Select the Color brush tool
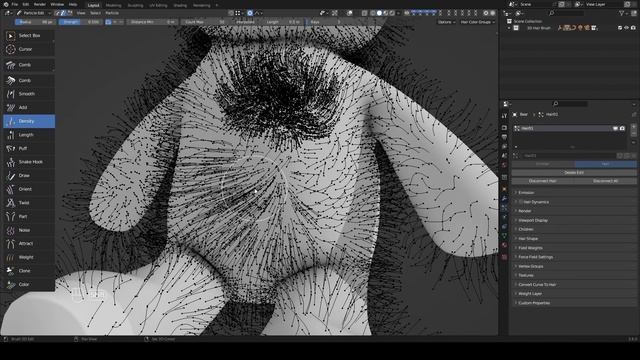 pos(29,284)
